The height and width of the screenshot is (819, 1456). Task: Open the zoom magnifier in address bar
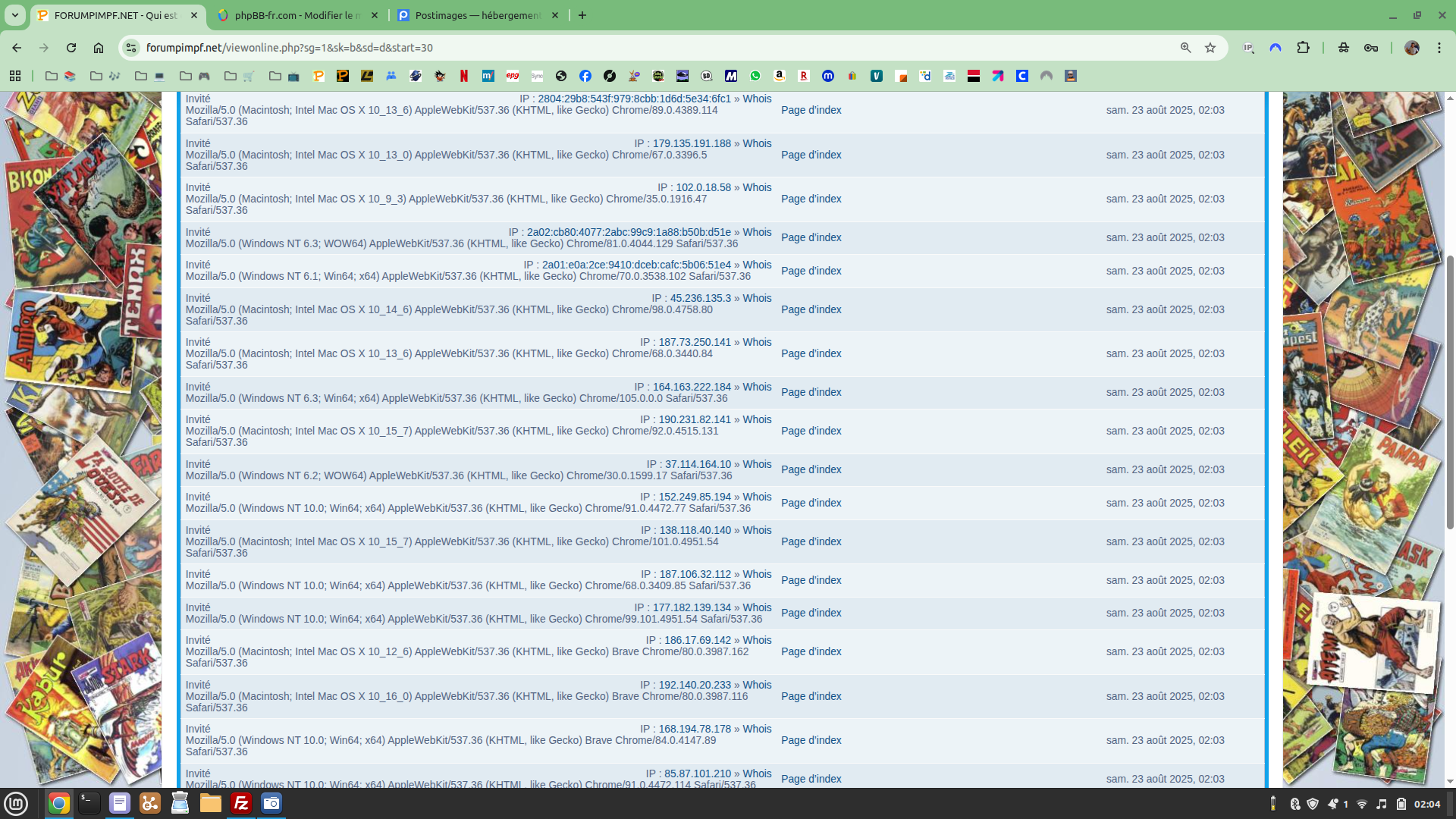(1186, 48)
